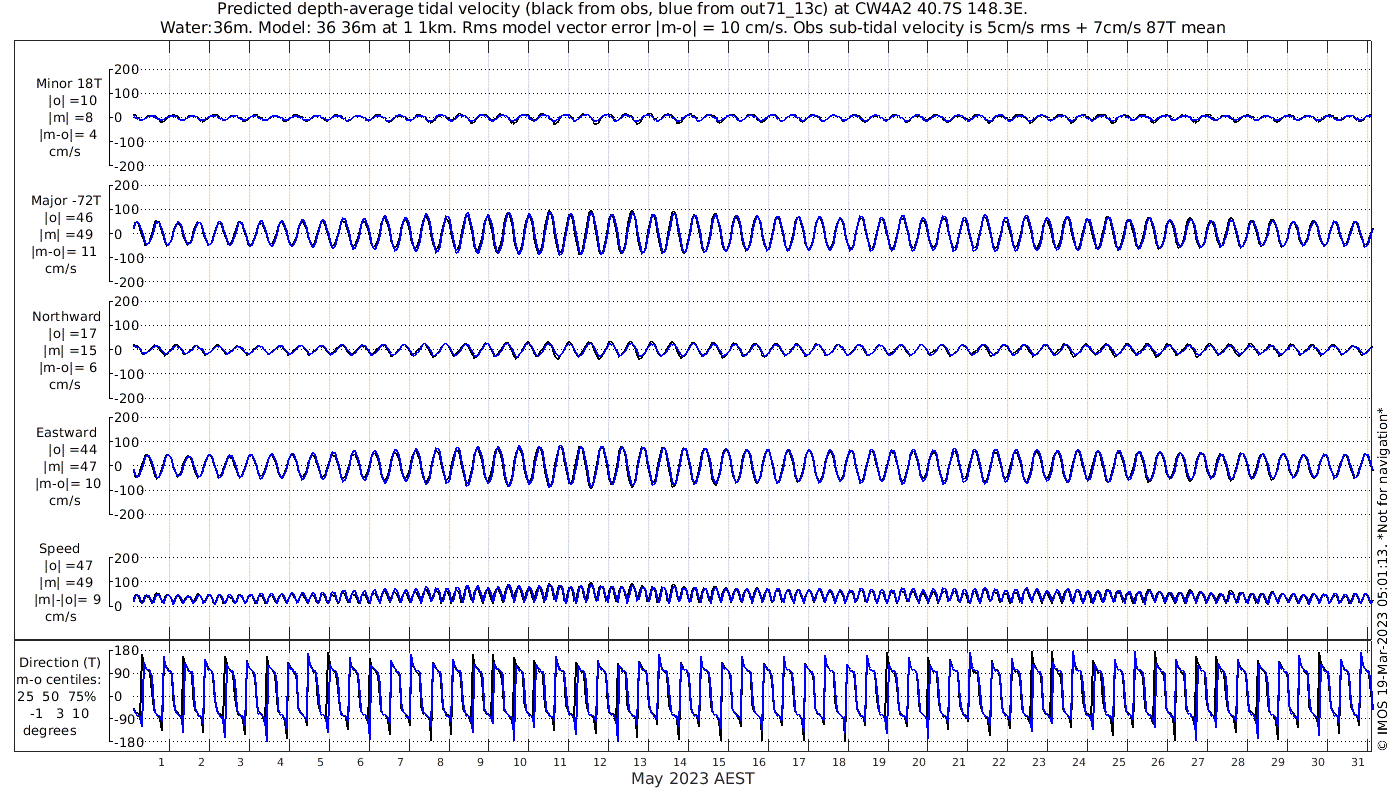
Task: Click the '-1 3 10' centile values
Action: 59,713
